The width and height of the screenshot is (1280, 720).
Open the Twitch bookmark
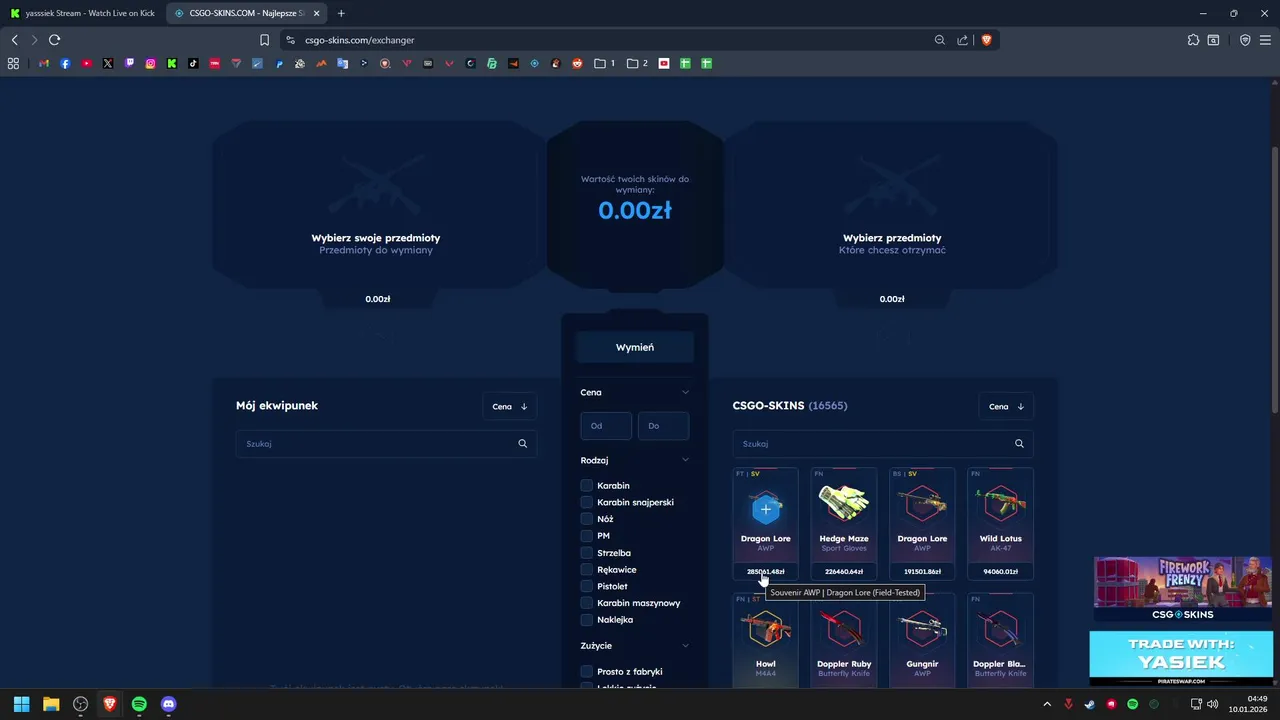129,63
